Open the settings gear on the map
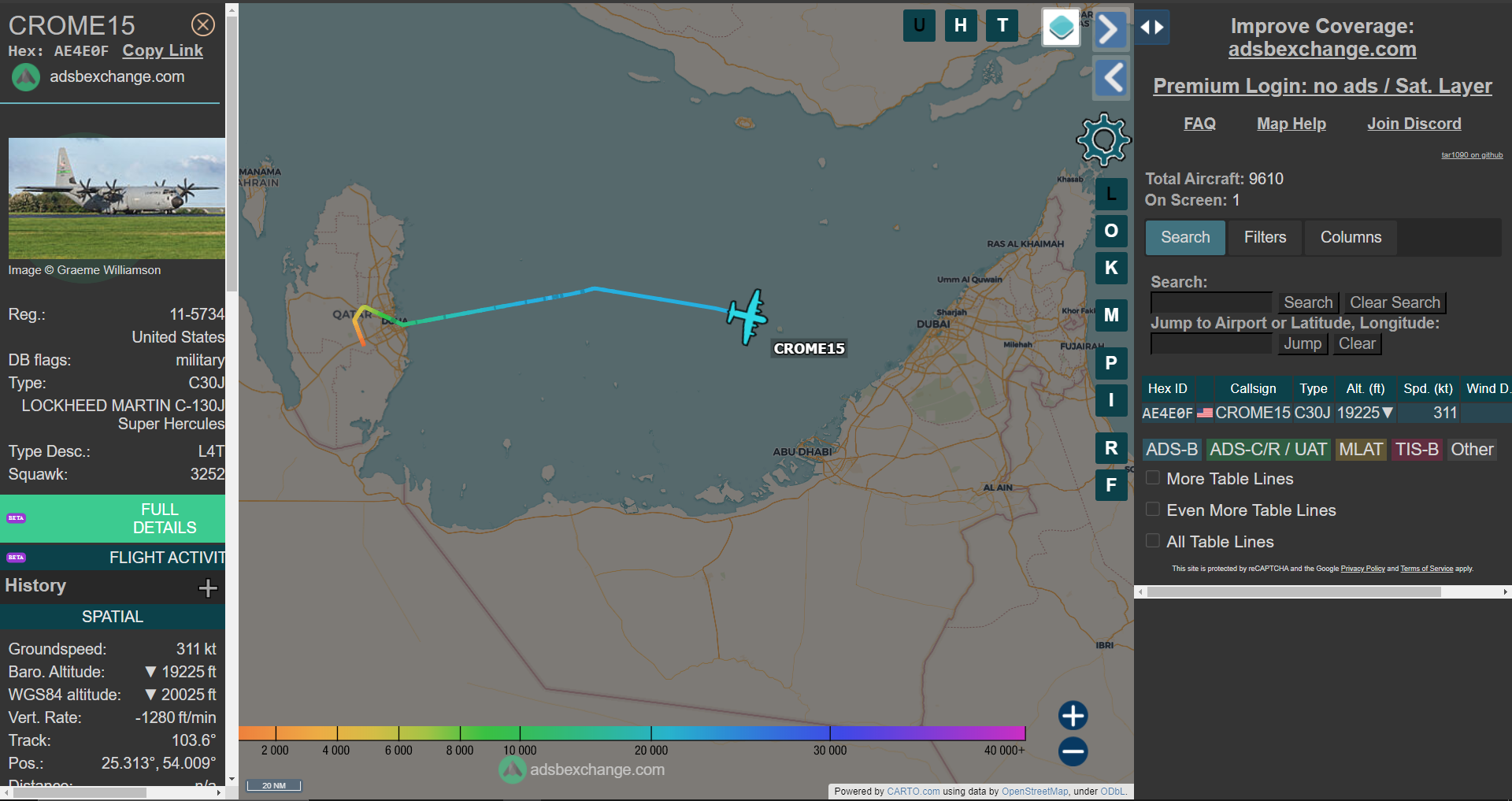The image size is (1512, 801). coord(1103,140)
